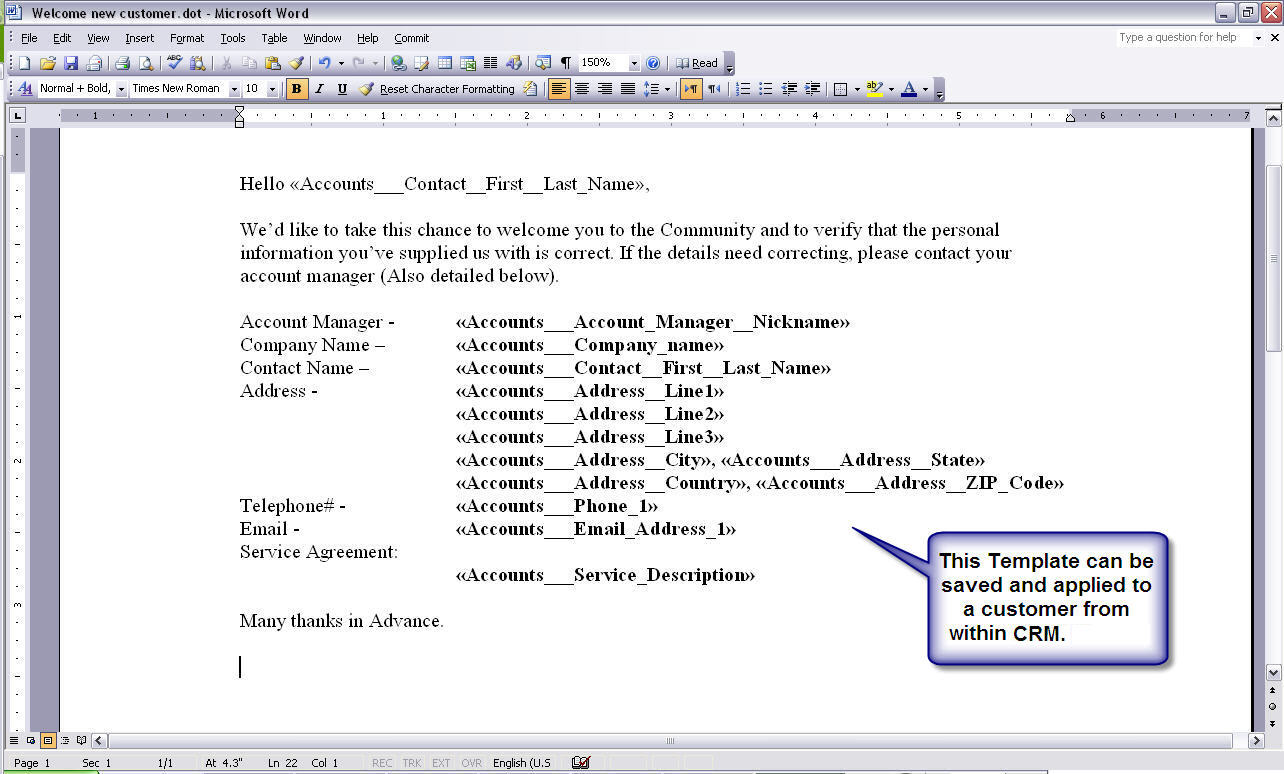The height and width of the screenshot is (774, 1284).
Task: Click the Increase Indent icon
Action: pyautogui.click(x=812, y=89)
